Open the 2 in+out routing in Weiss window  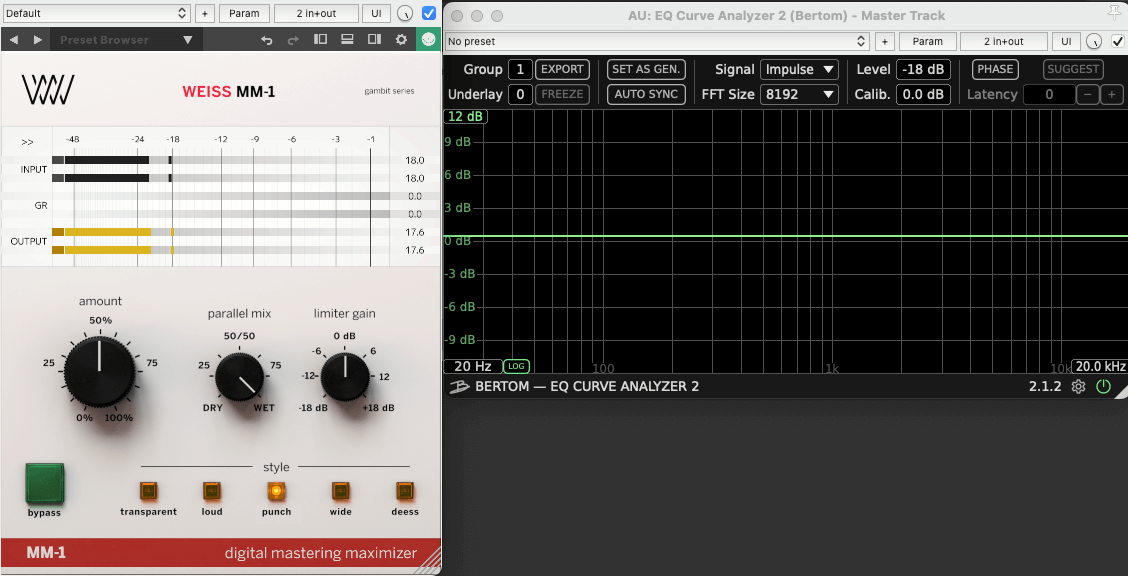click(x=316, y=13)
